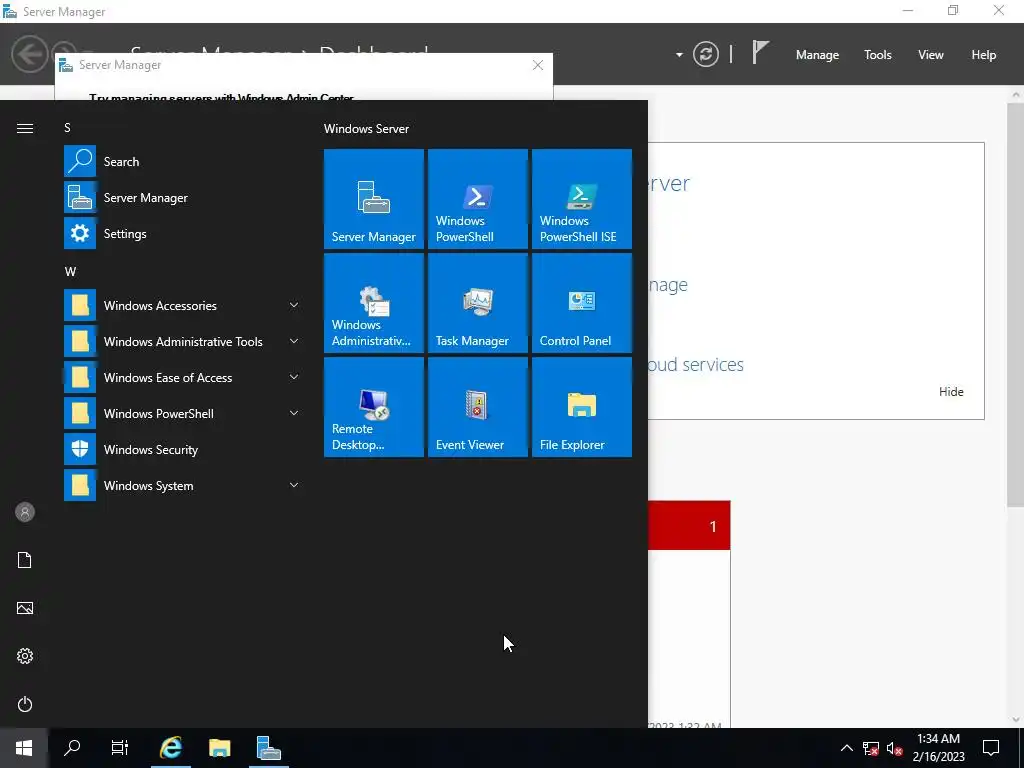The width and height of the screenshot is (1024, 768).
Task: Open the Remote Desktop Connection tile
Action: pyautogui.click(x=374, y=407)
